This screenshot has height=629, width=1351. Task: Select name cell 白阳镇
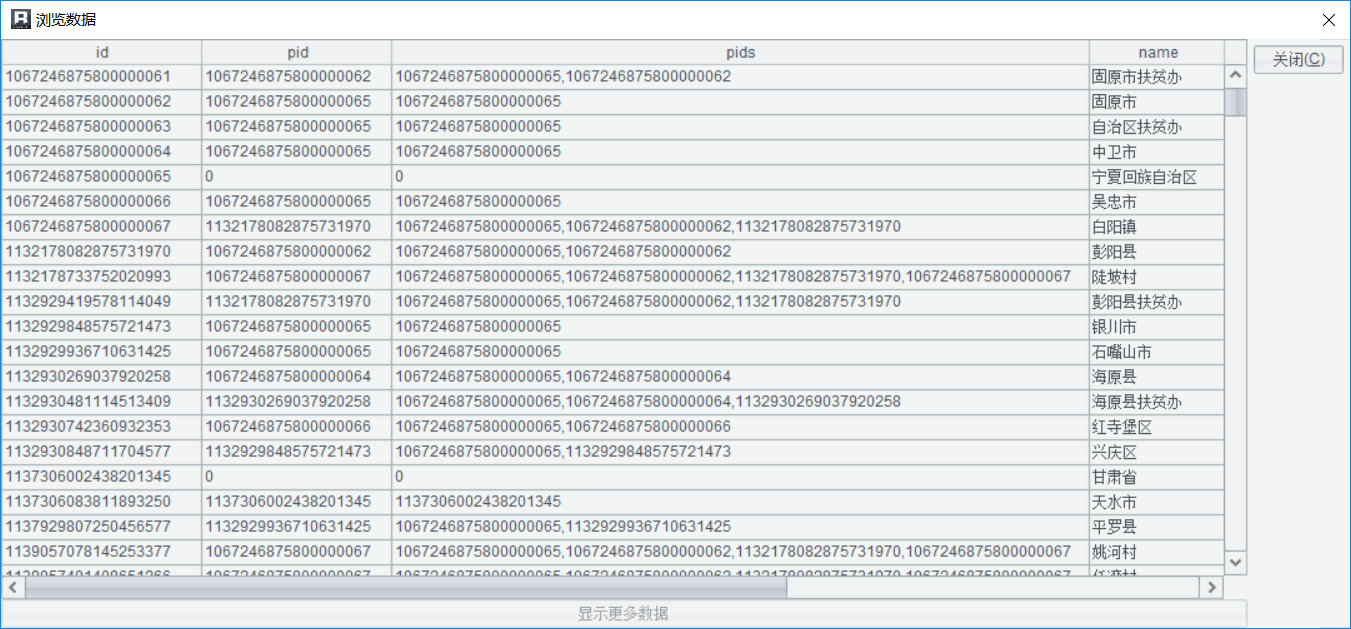[x=1157, y=227]
